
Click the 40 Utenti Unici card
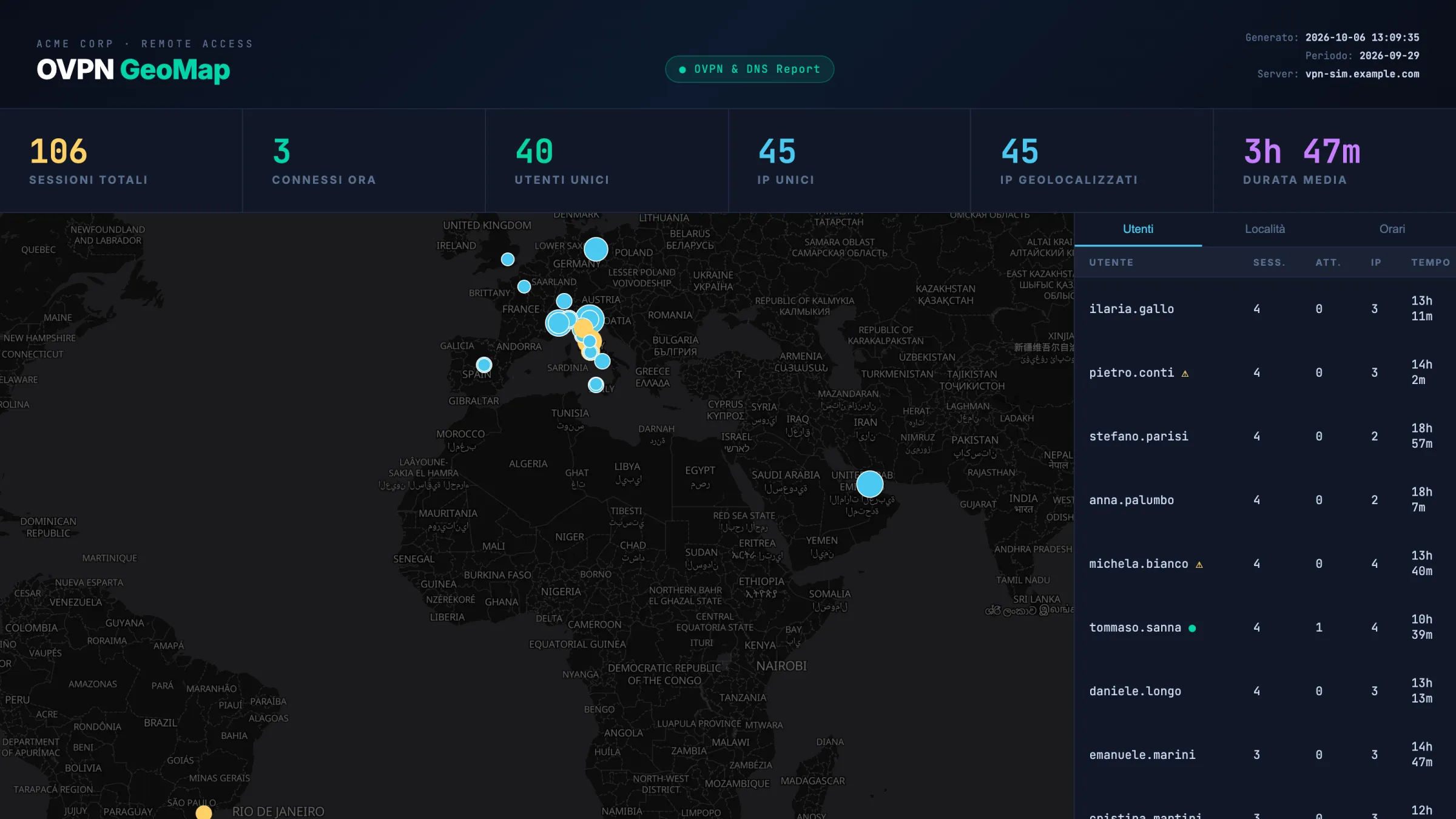click(x=607, y=161)
